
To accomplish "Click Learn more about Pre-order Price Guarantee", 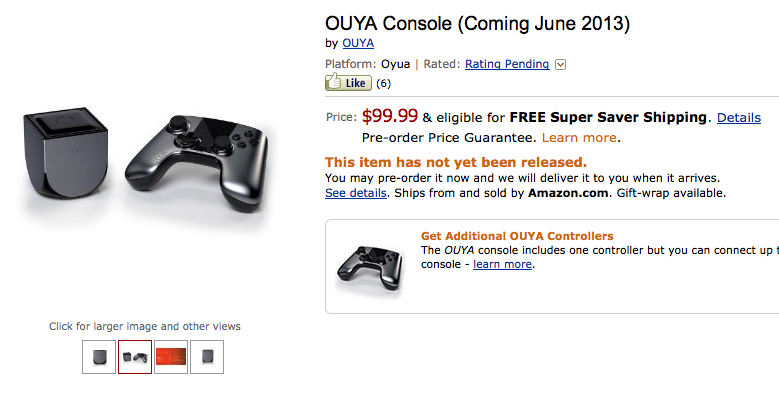I will click(x=579, y=138).
